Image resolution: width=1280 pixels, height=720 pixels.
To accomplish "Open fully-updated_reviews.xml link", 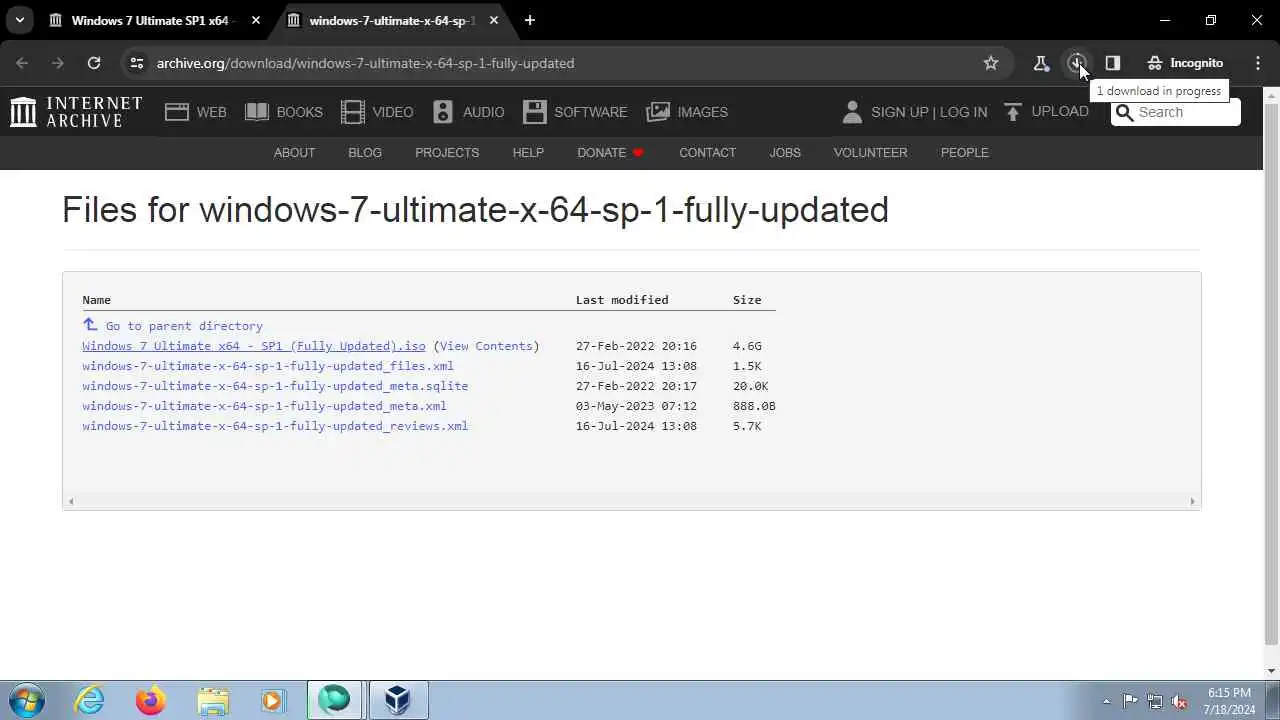I will [x=275, y=426].
